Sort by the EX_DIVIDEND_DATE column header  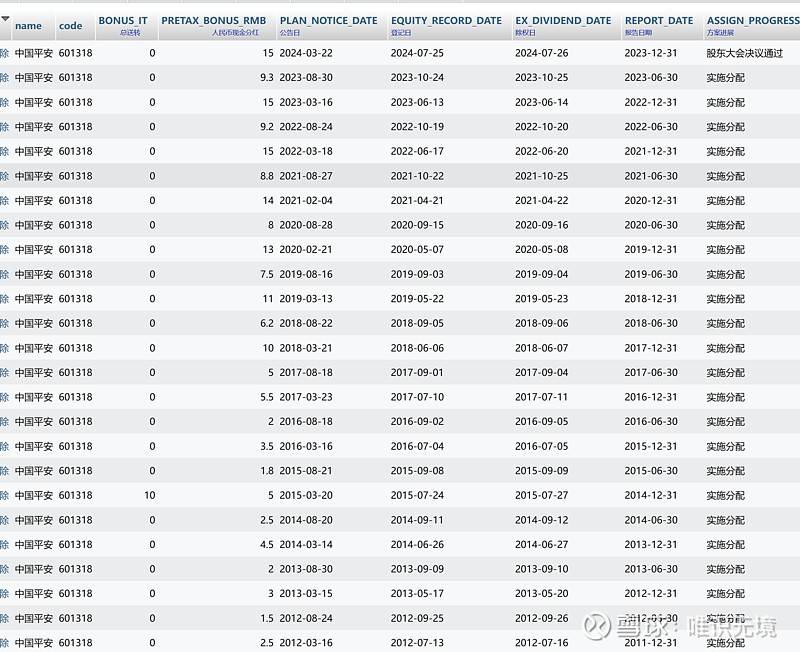563,20
